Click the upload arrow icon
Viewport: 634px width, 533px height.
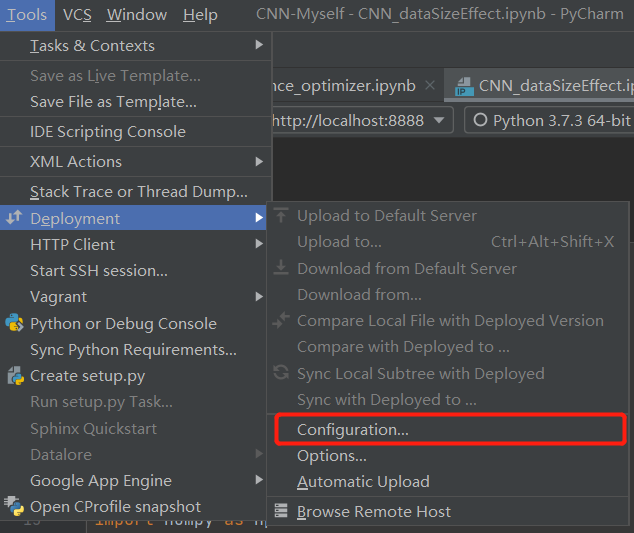pos(281,215)
